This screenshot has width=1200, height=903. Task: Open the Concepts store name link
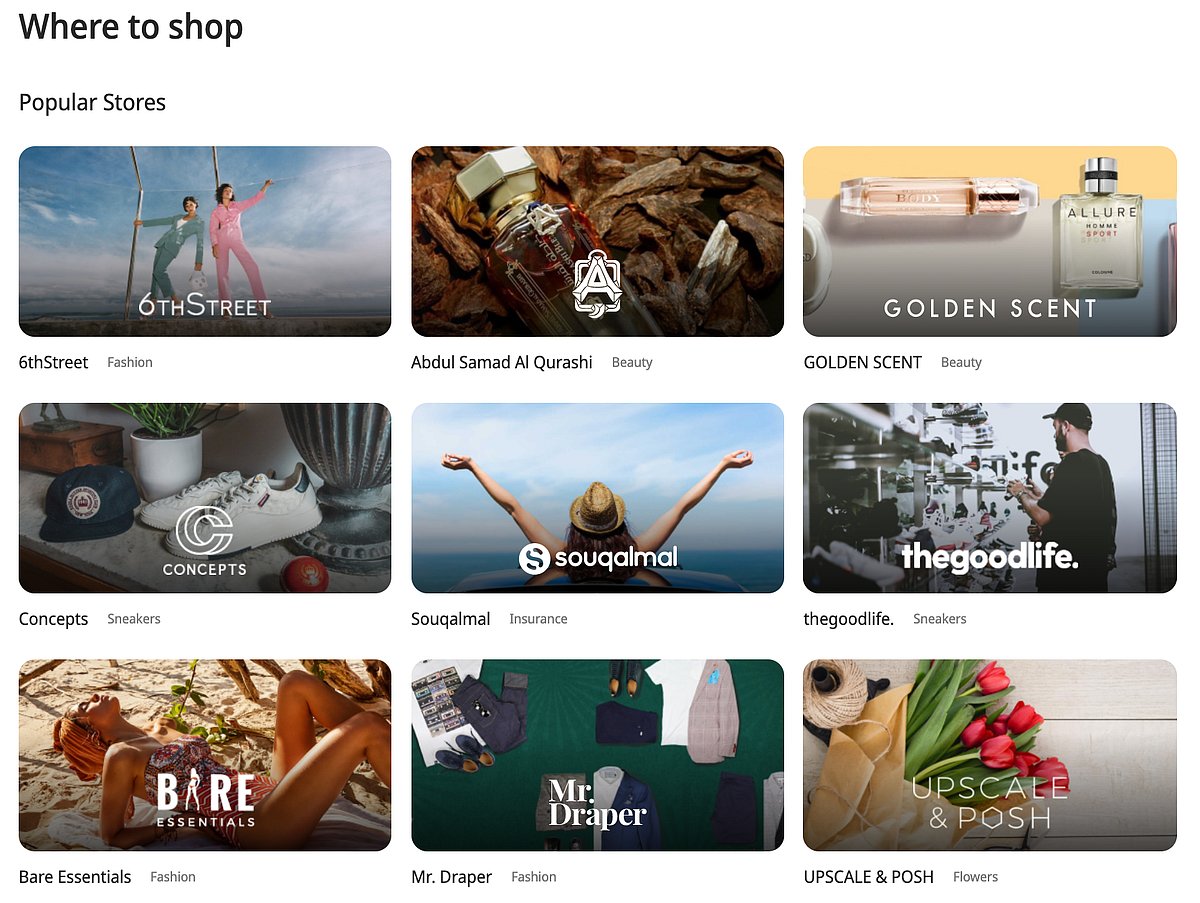click(x=54, y=619)
